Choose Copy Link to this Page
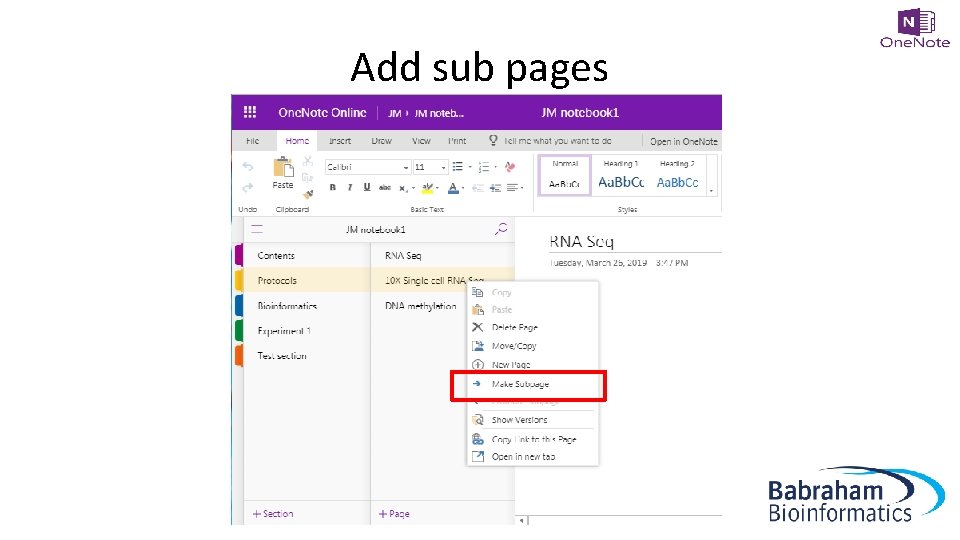The width and height of the screenshot is (960, 540). coord(533,440)
